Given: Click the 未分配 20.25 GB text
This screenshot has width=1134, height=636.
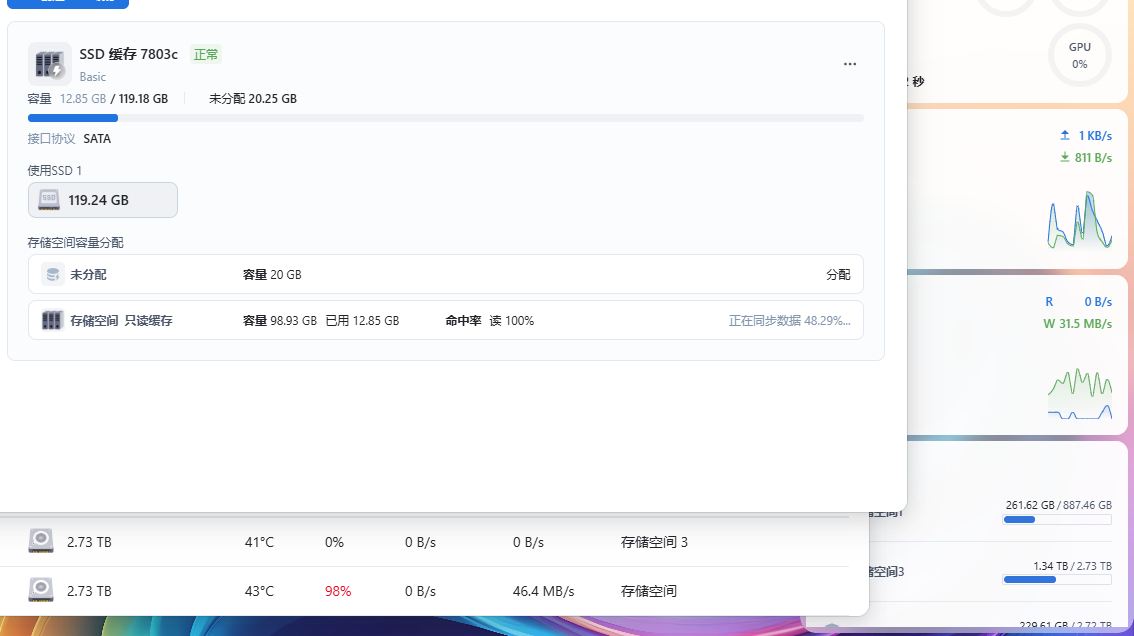Looking at the screenshot, I should (x=252, y=99).
